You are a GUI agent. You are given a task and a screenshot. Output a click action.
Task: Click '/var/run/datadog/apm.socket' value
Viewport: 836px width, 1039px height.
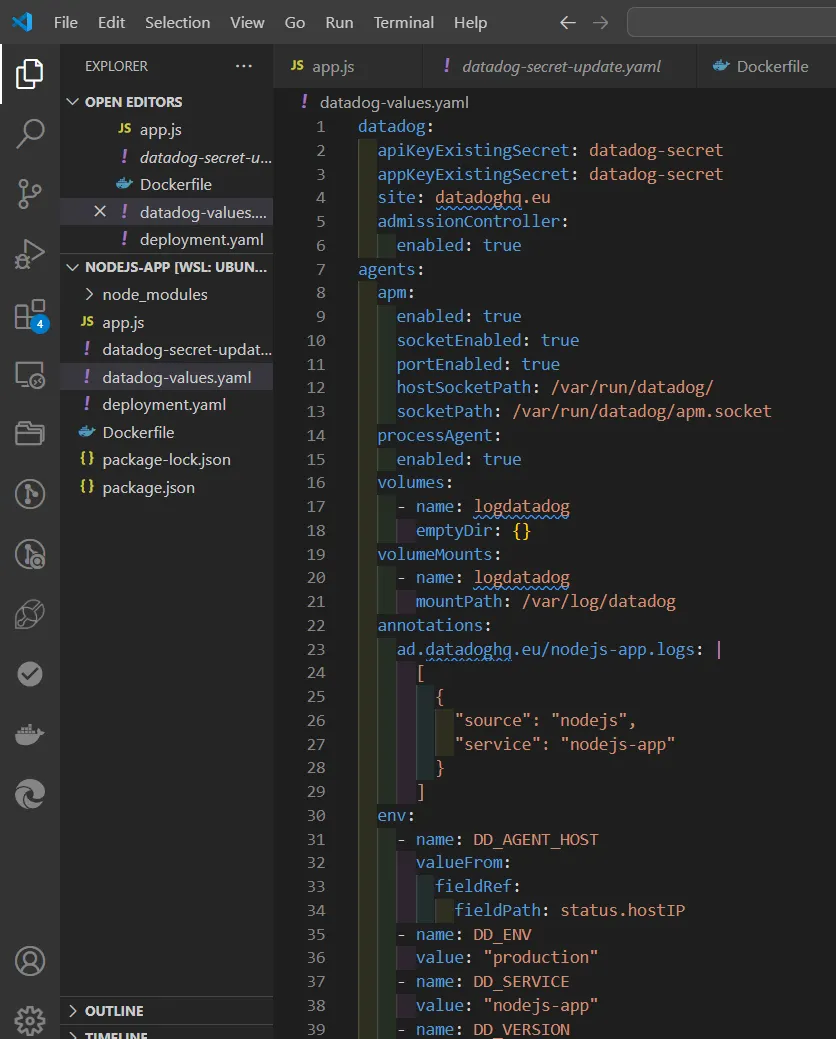(x=642, y=411)
